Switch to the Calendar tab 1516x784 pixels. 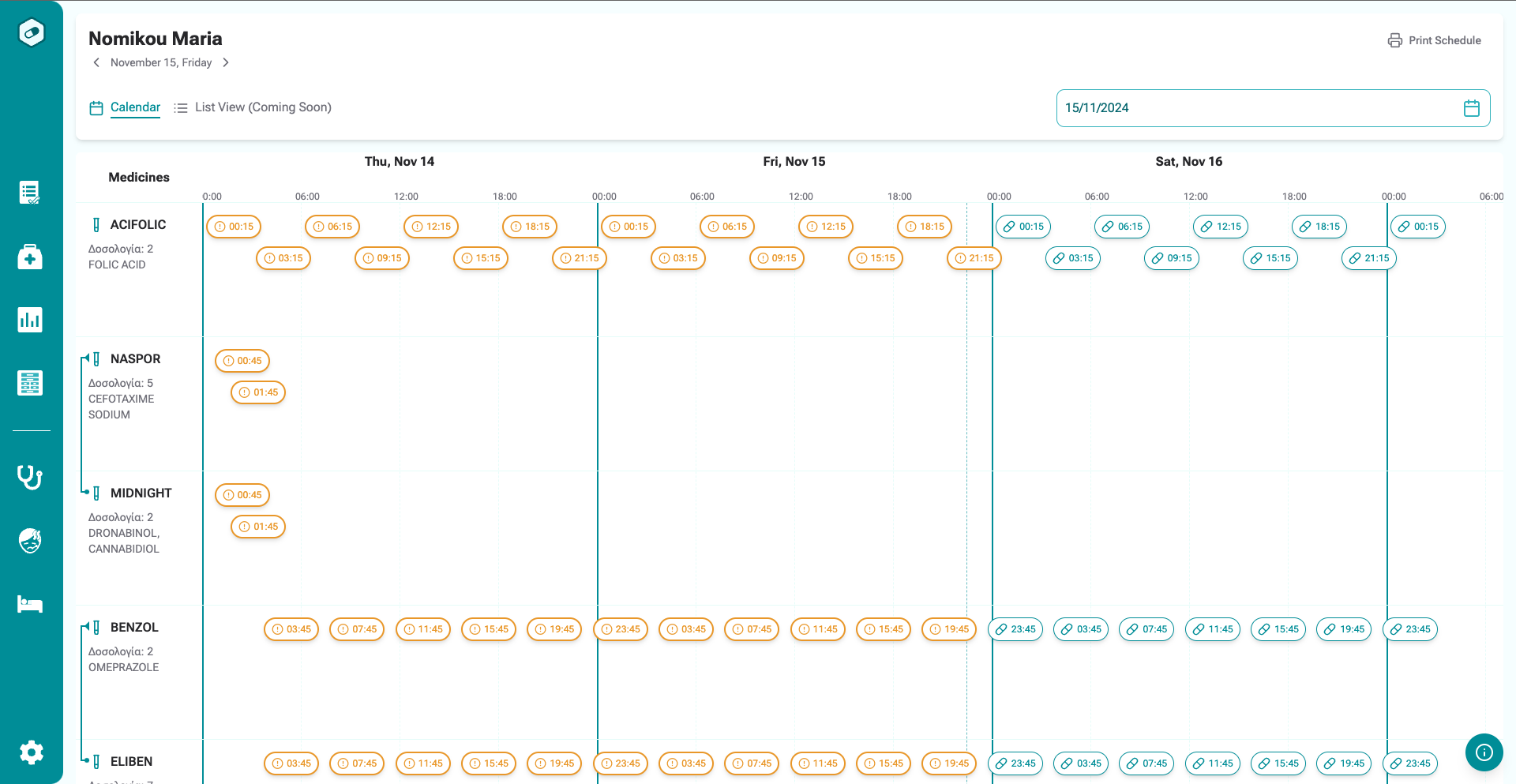click(x=126, y=107)
